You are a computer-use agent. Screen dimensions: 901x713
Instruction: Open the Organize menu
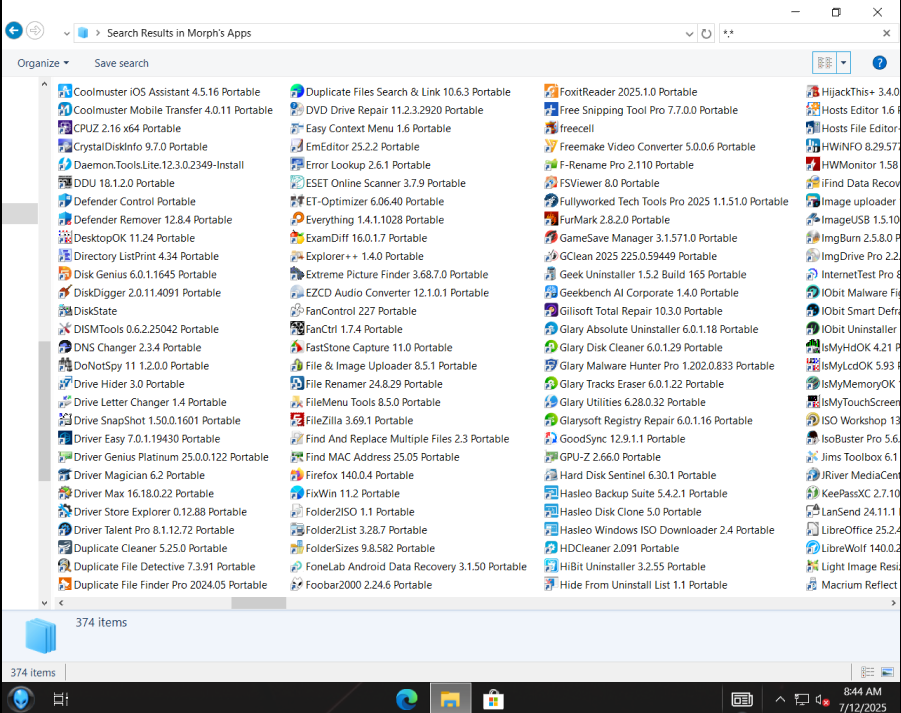[43, 63]
